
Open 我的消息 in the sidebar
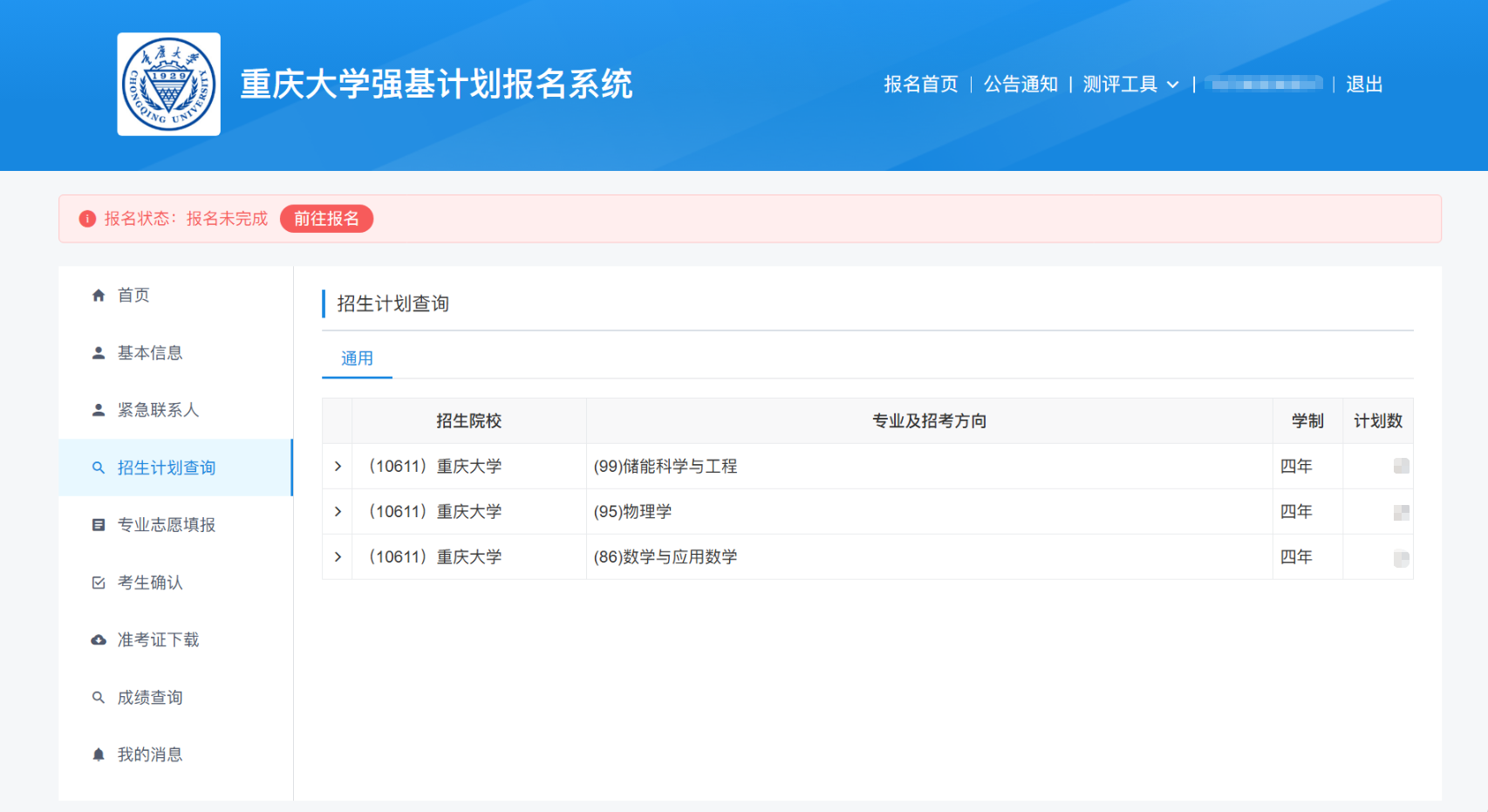point(175,754)
